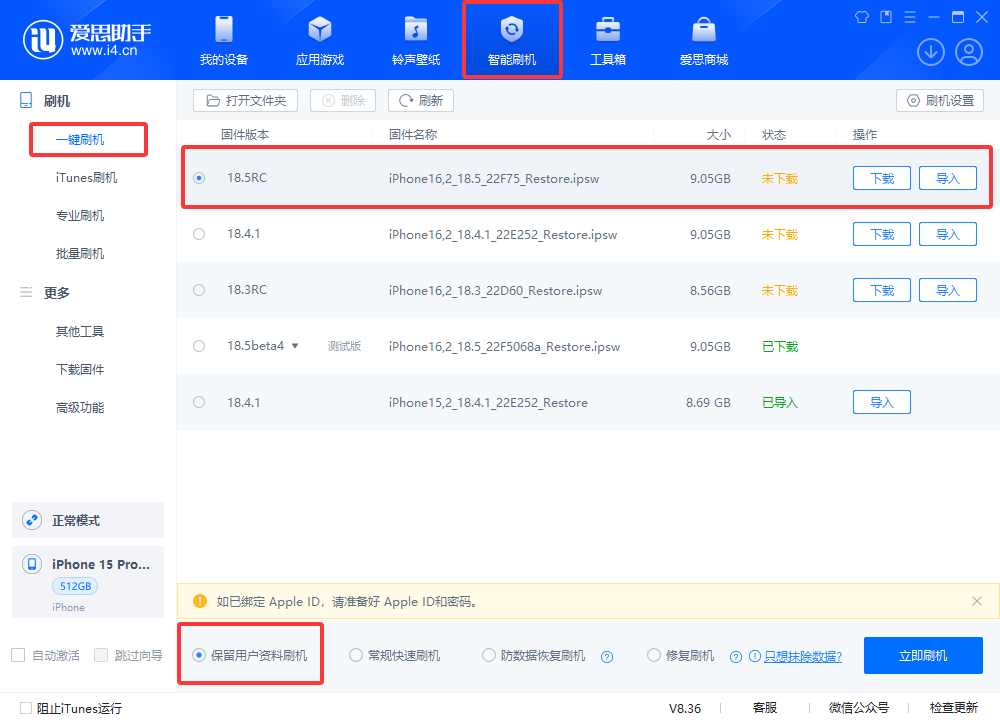Image resolution: width=1000 pixels, height=723 pixels.
Task: Click 下载 for the 18.5RC firmware
Action: [x=881, y=177]
